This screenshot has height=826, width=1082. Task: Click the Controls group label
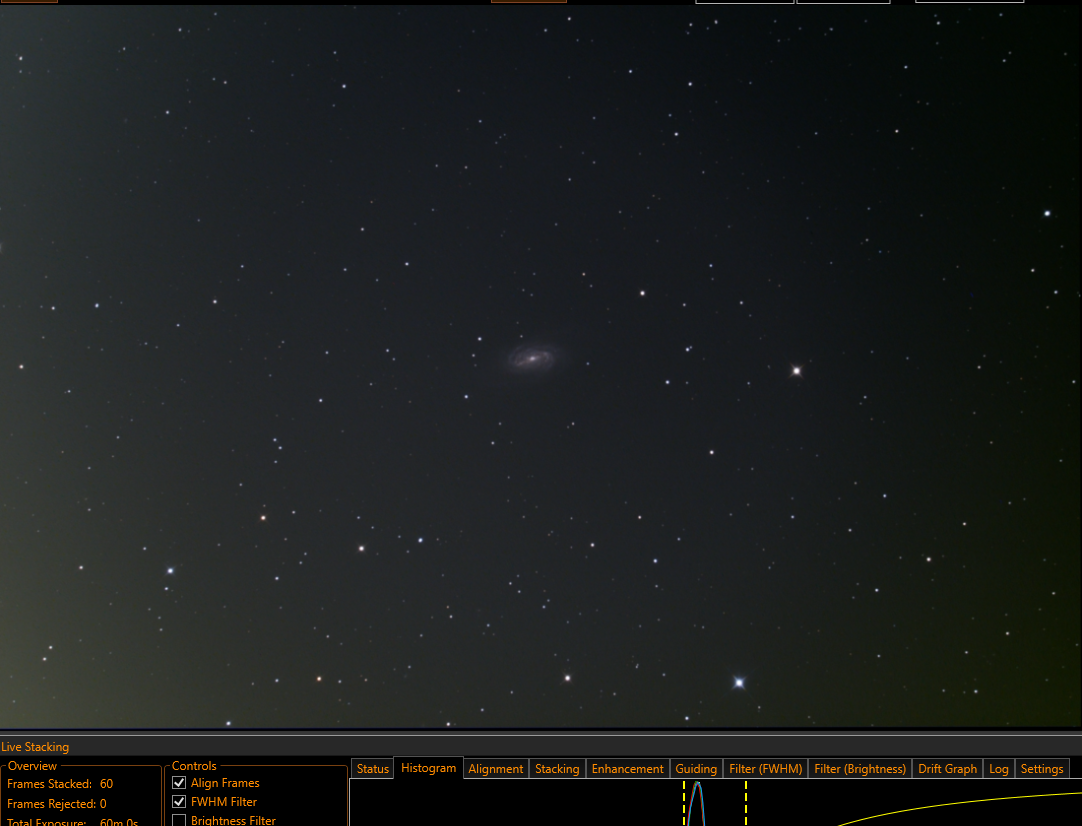point(194,766)
